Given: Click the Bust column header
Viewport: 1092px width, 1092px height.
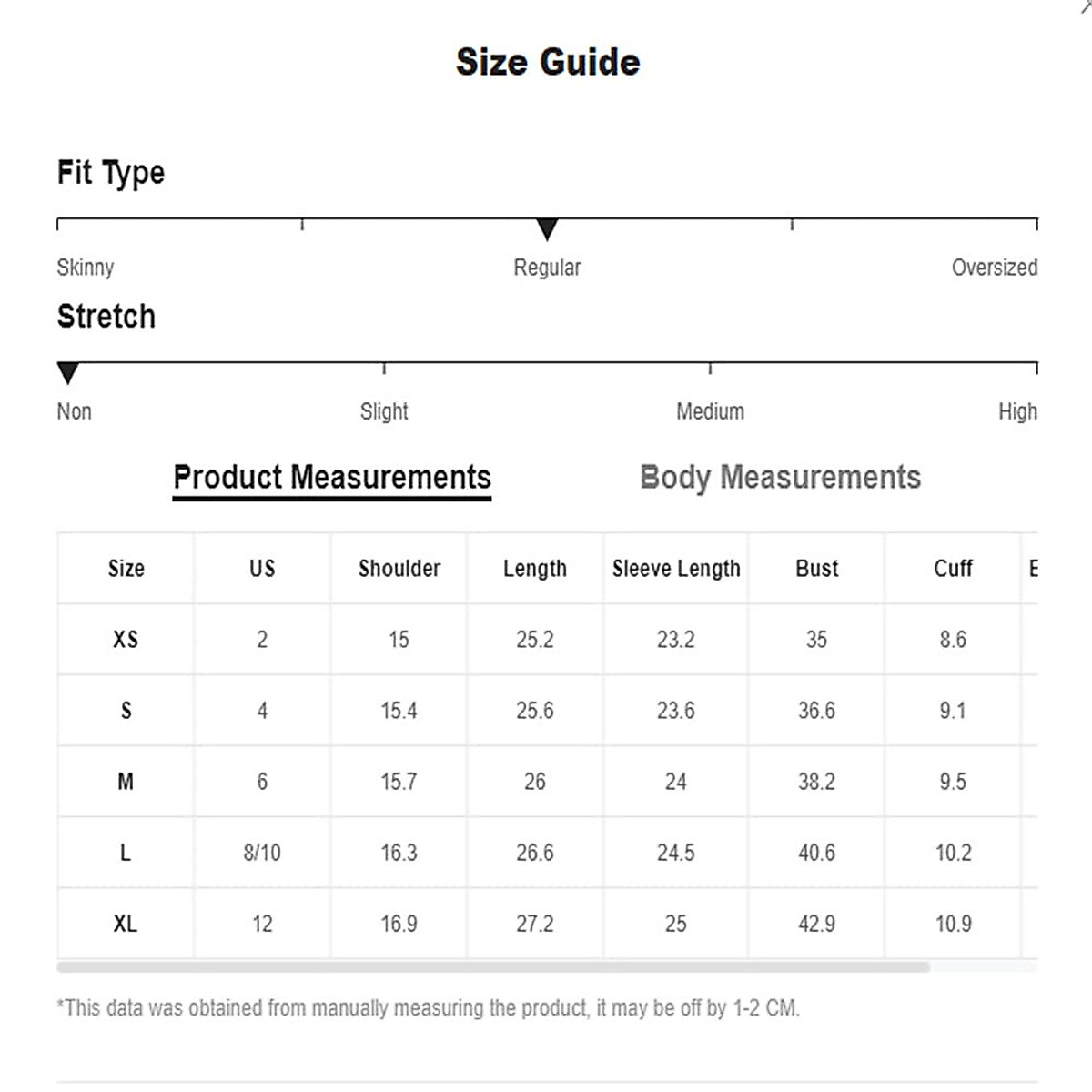Looking at the screenshot, I should [x=816, y=569].
